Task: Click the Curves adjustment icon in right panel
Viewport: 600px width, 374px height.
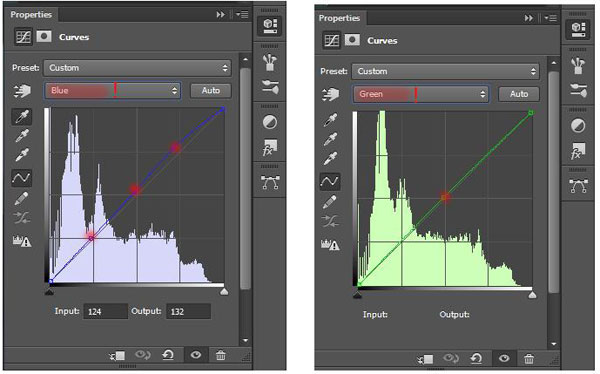Action: pyautogui.click(x=331, y=40)
